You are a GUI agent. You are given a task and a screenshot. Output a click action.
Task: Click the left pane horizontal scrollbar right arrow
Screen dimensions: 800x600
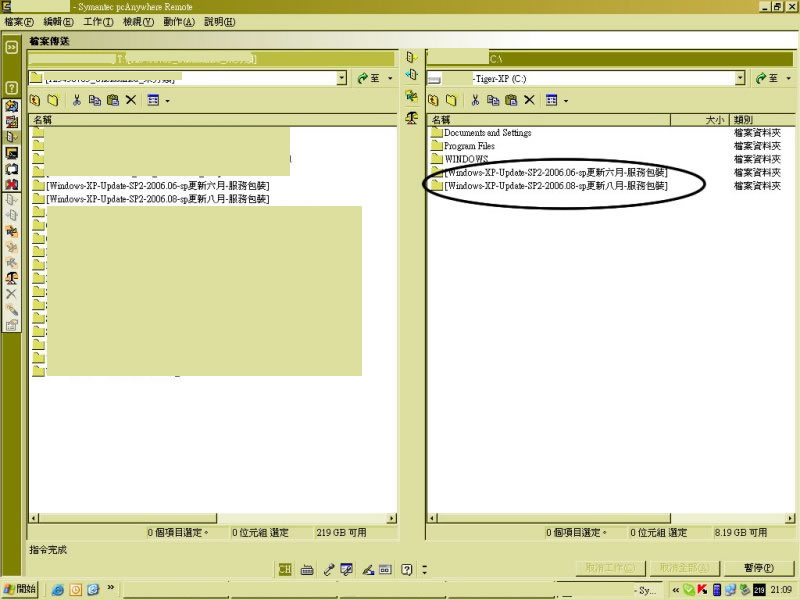[x=392, y=518]
